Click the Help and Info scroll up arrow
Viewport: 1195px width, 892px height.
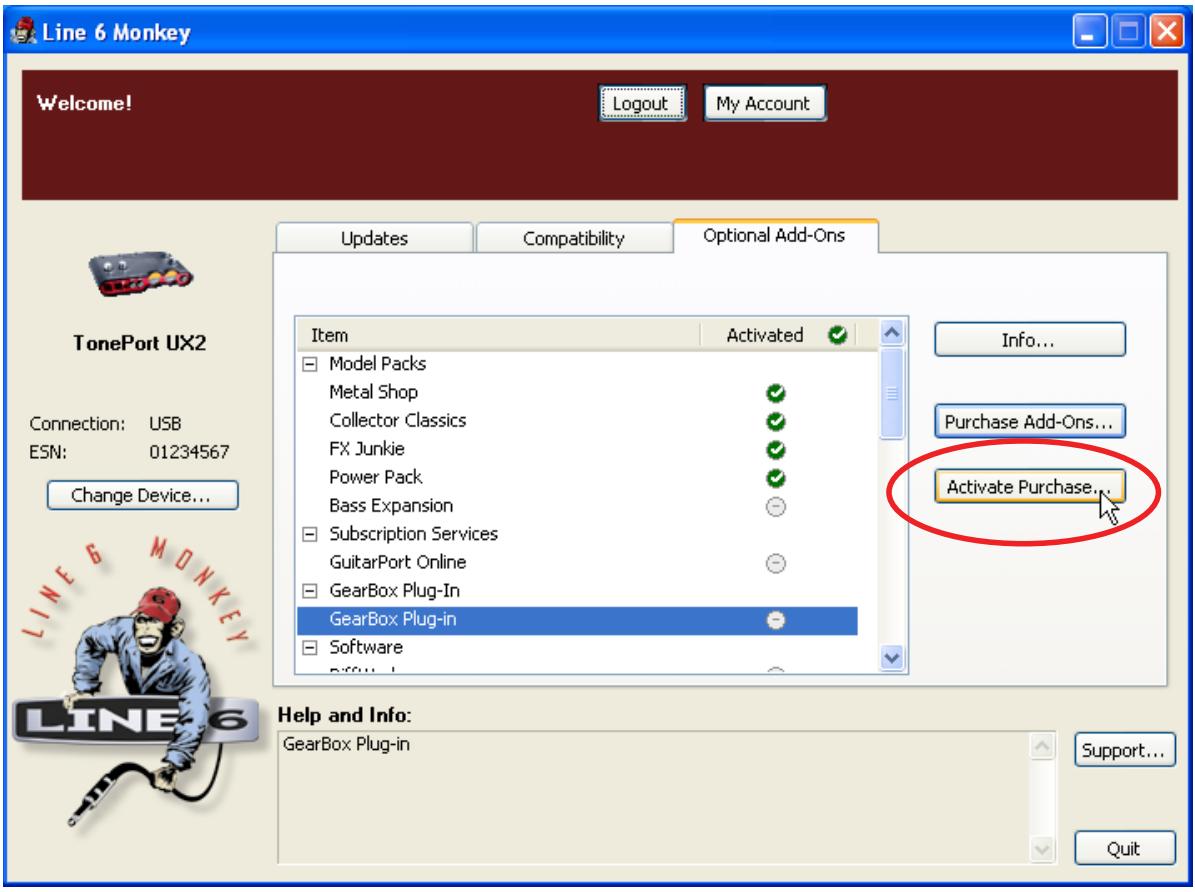[x=1042, y=746]
